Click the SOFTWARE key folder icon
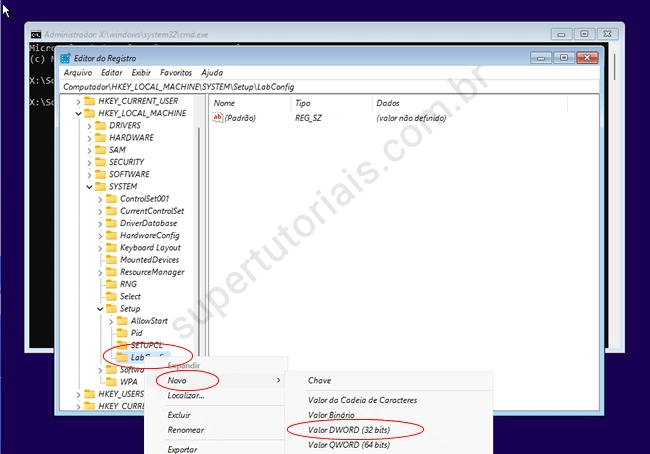The image size is (650, 454). (100, 174)
